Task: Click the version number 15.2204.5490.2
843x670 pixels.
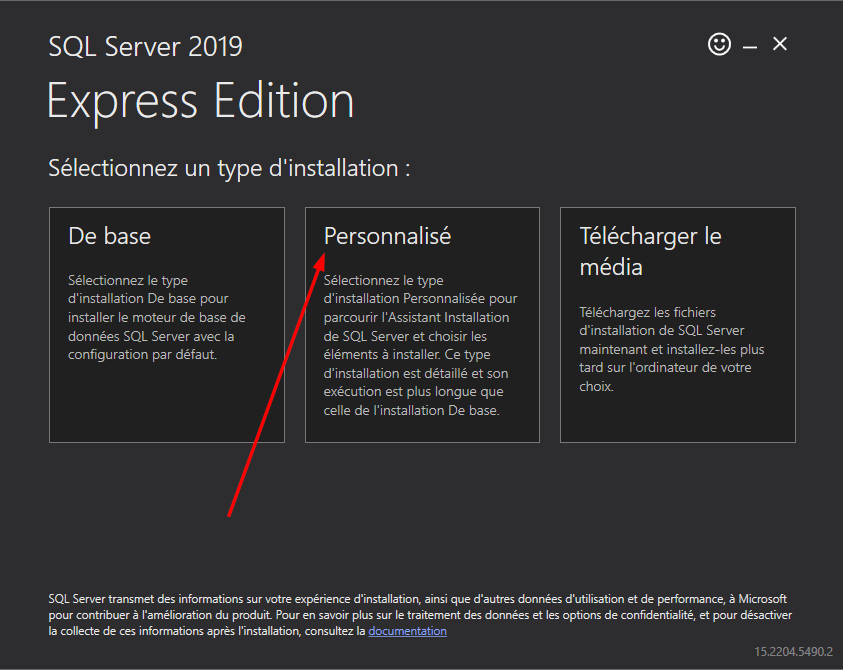Action: click(793, 651)
